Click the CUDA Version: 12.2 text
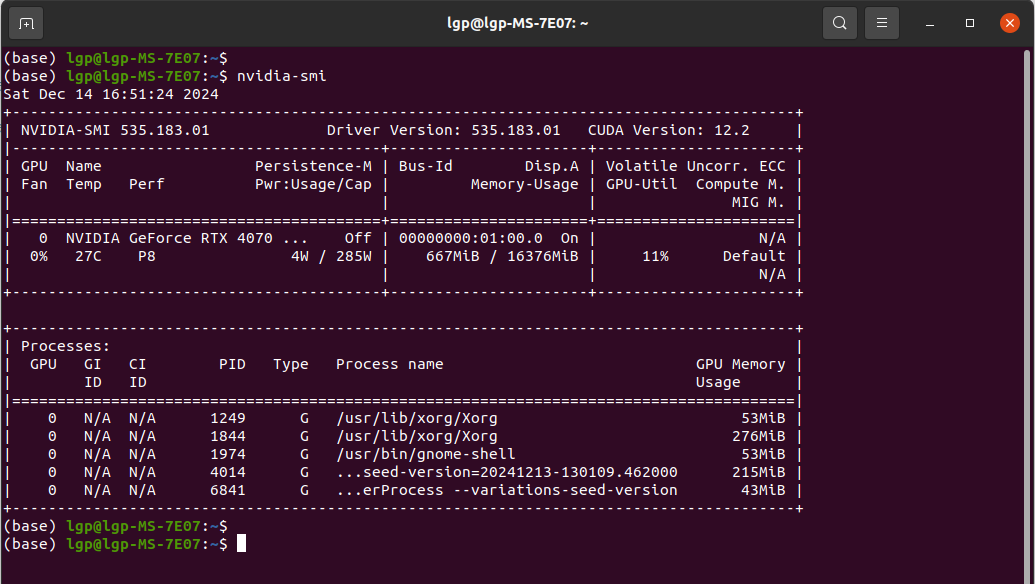This screenshot has width=1035, height=584. [x=669, y=131]
